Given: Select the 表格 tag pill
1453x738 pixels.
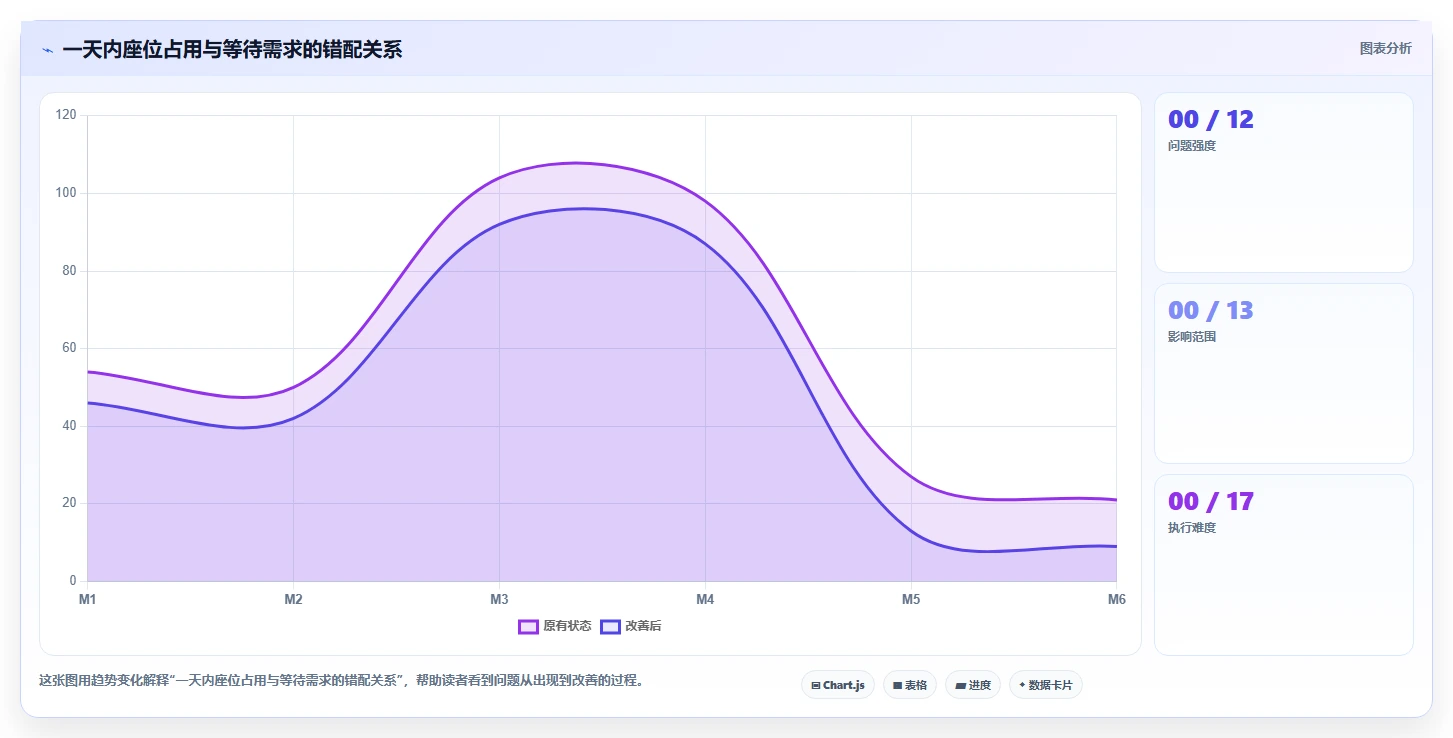Looking at the screenshot, I should click(x=909, y=685).
